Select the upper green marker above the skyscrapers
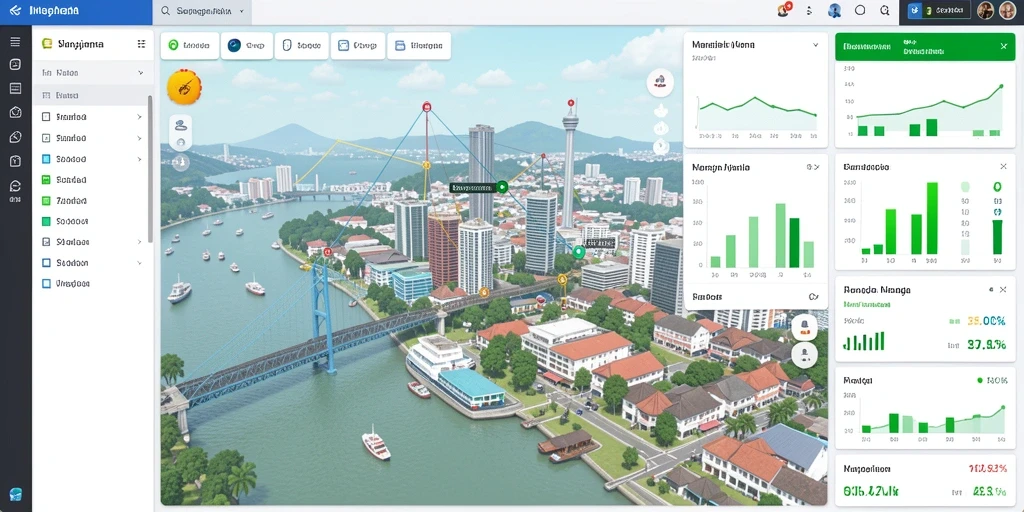The height and width of the screenshot is (512, 1024). [x=502, y=187]
